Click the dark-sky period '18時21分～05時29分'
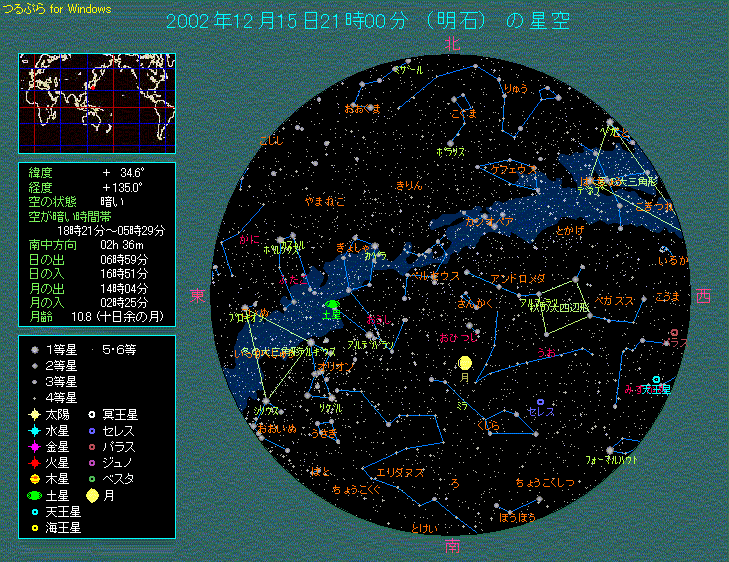 pos(111,231)
